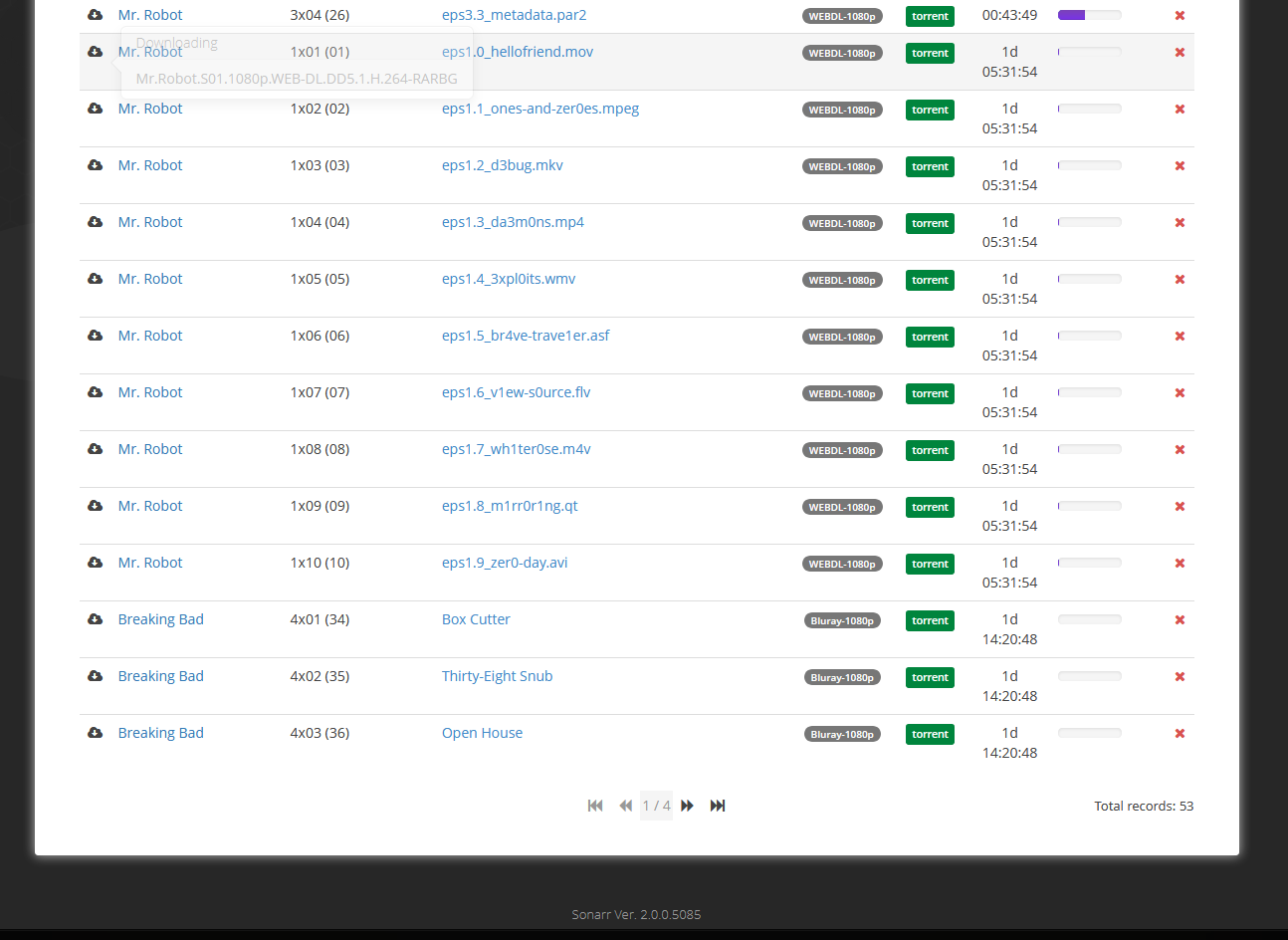Jump to the first page with pagination icon

coord(594,806)
